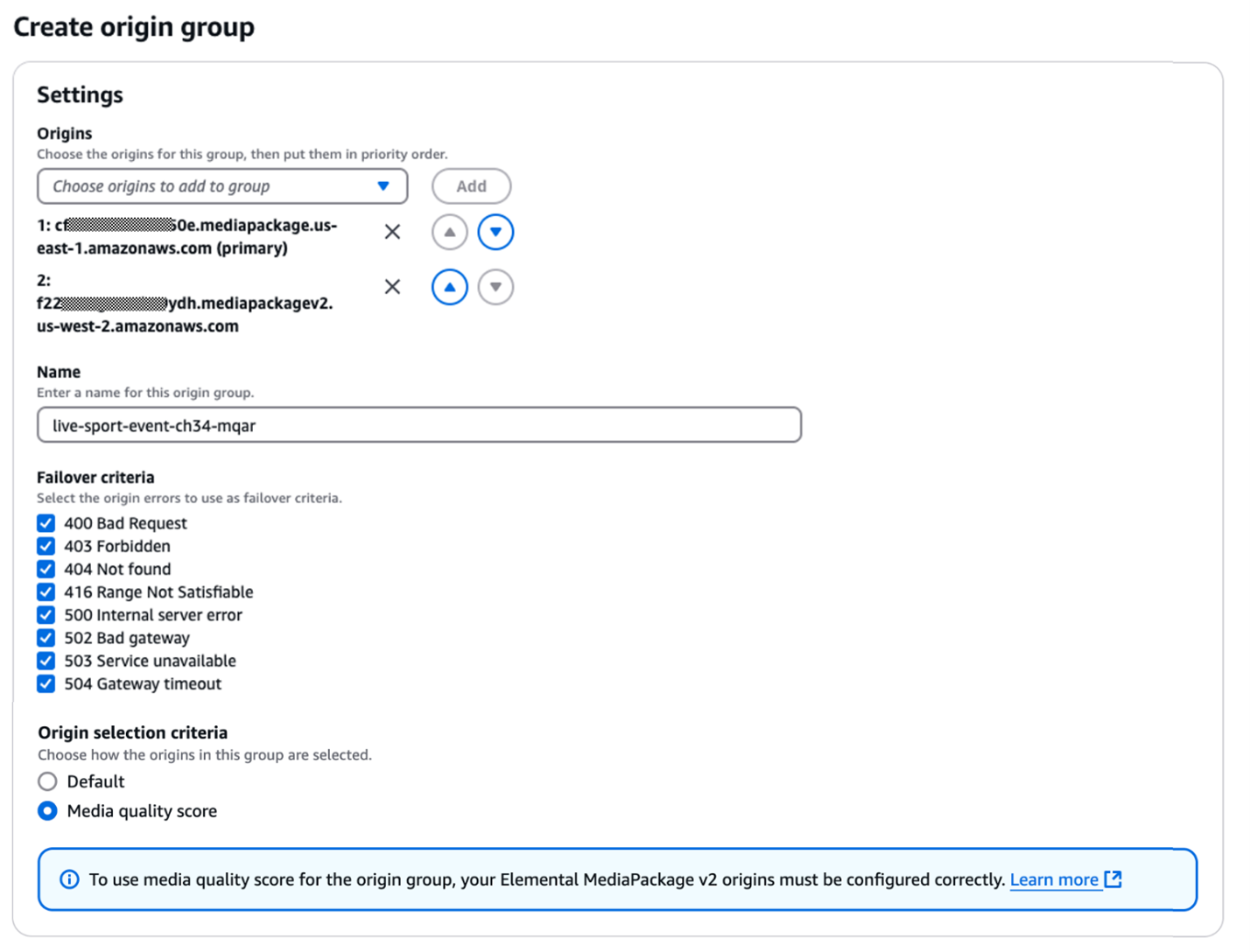Select Default origin selection criteria
This screenshot has height=952, width=1250.
pyautogui.click(x=48, y=781)
